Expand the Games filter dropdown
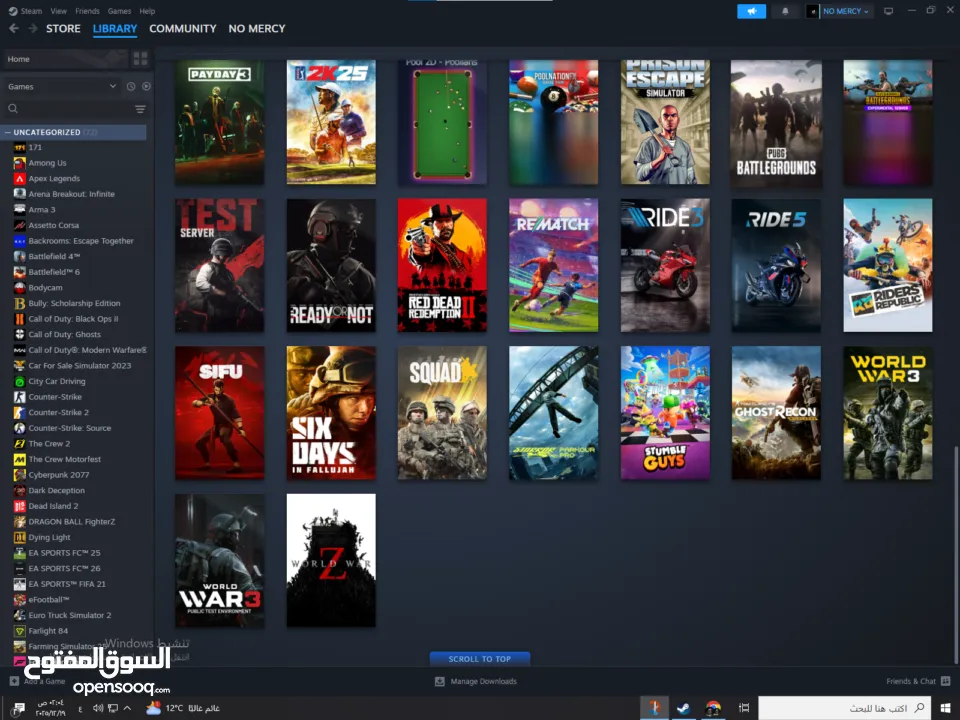Image resolution: width=960 pixels, height=720 pixels. tap(62, 86)
